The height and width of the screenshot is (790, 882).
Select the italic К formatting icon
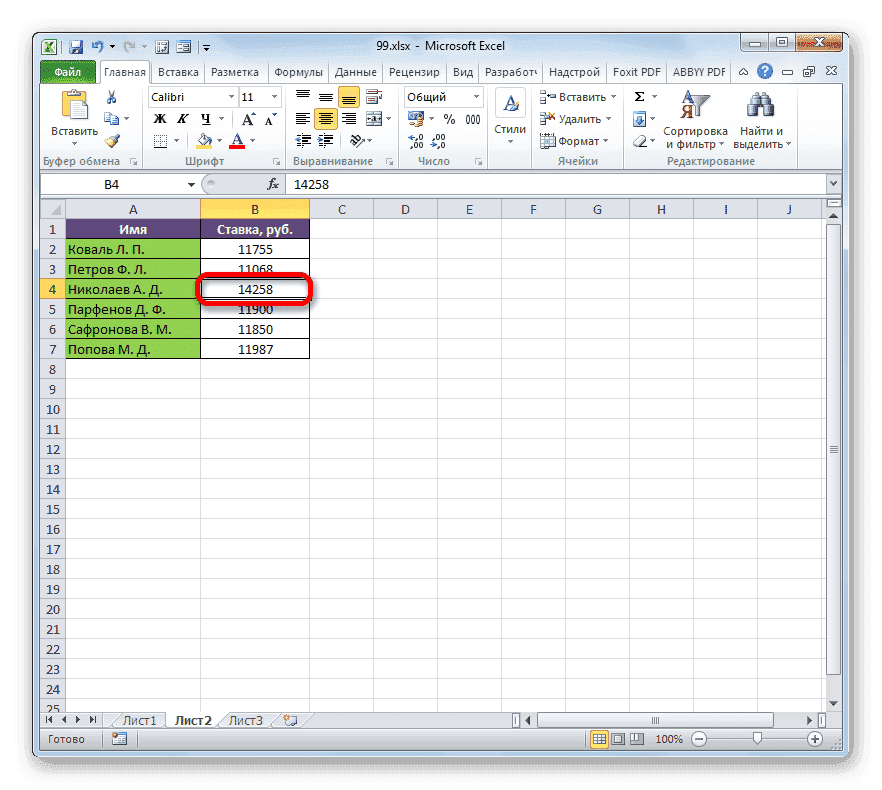point(183,118)
